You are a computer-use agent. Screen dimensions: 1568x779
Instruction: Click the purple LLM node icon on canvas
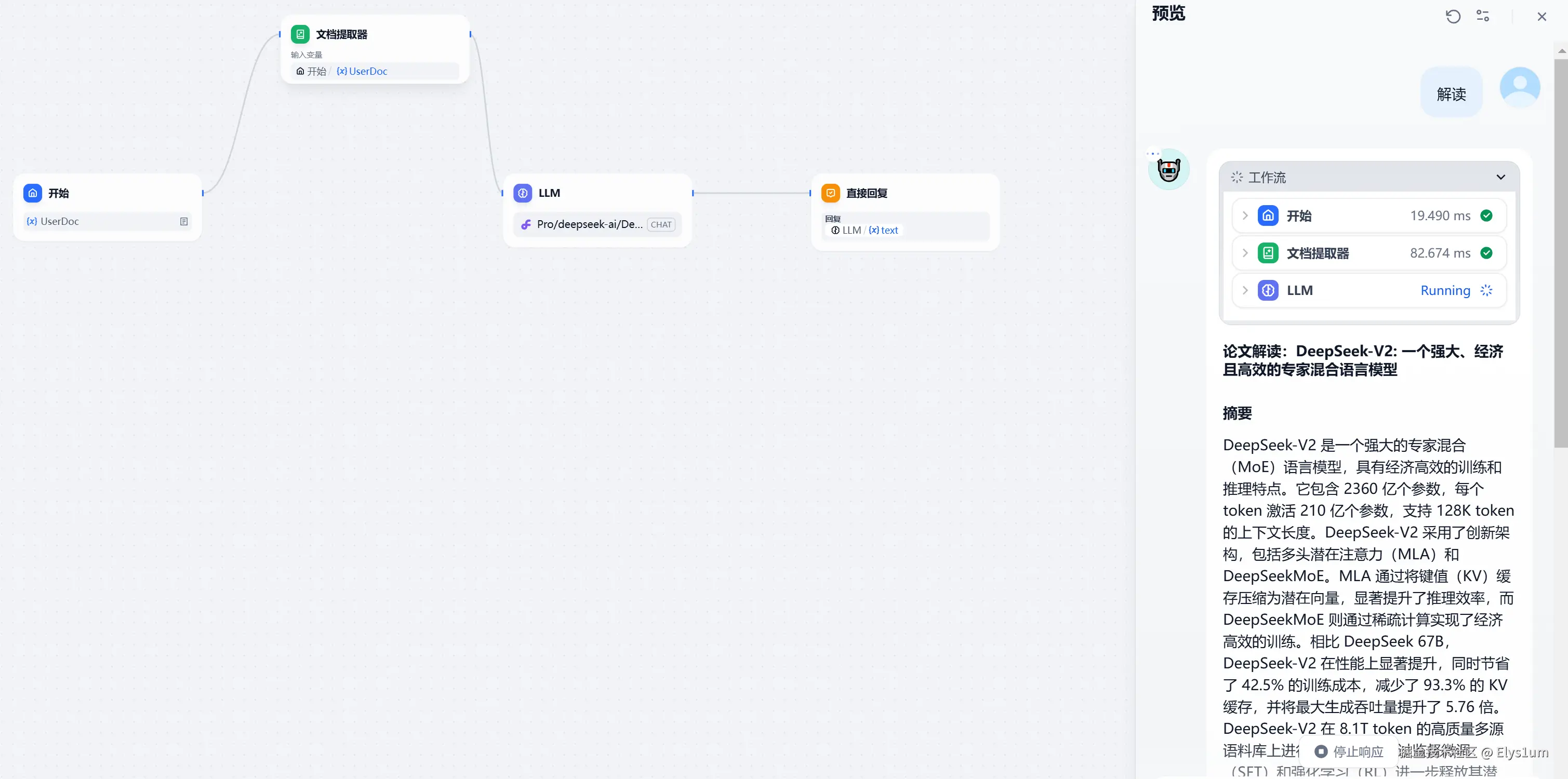coord(523,193)
